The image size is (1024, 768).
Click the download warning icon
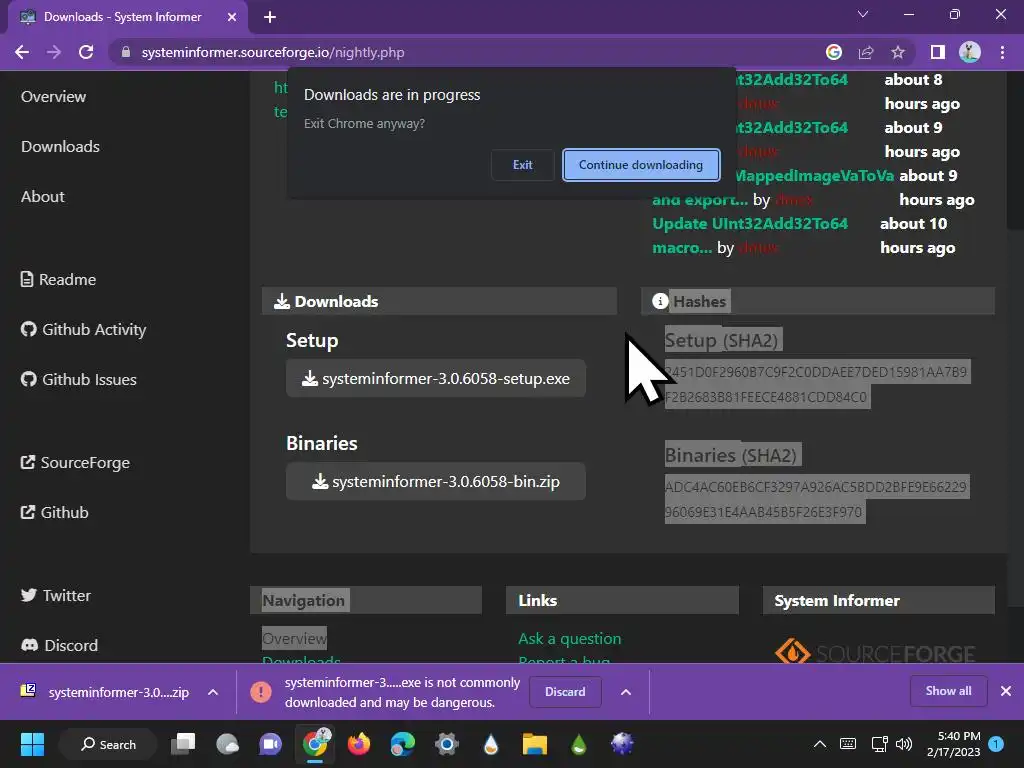[x=261, y=692]
